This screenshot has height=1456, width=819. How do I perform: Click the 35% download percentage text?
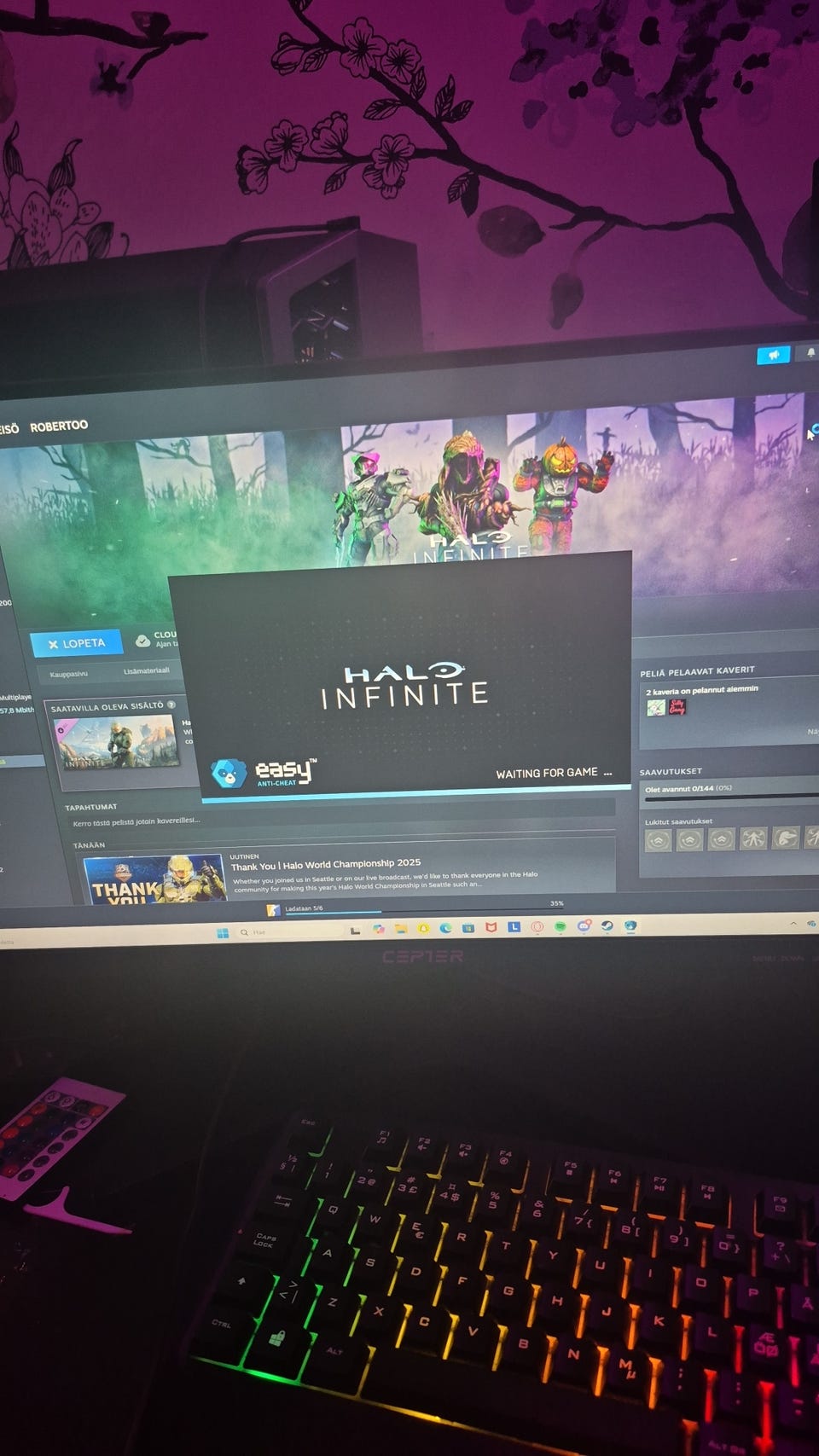556,903
